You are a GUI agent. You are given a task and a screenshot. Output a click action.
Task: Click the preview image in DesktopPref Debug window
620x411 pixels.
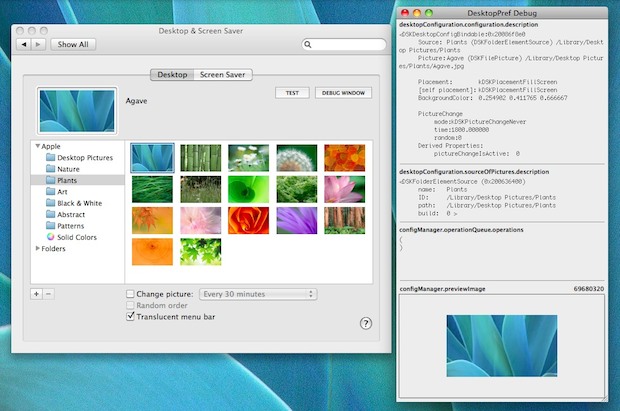502,346
